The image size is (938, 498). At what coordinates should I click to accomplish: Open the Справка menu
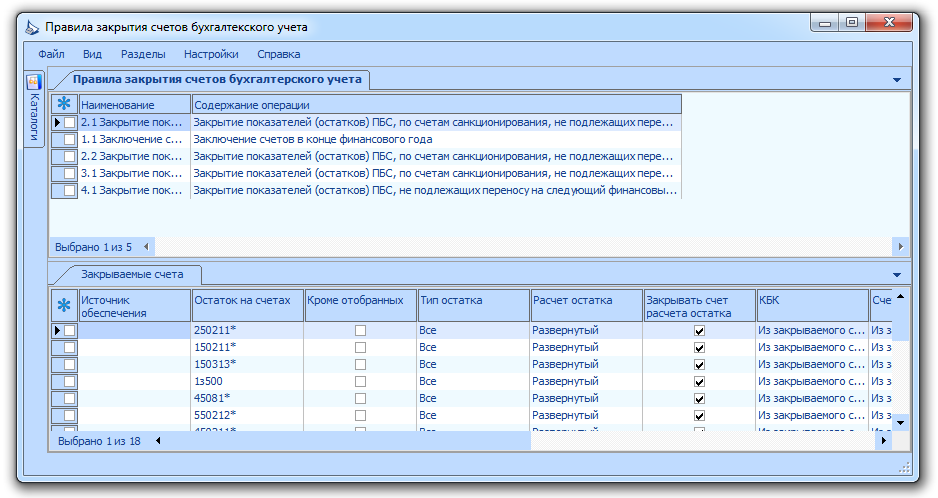279,54
